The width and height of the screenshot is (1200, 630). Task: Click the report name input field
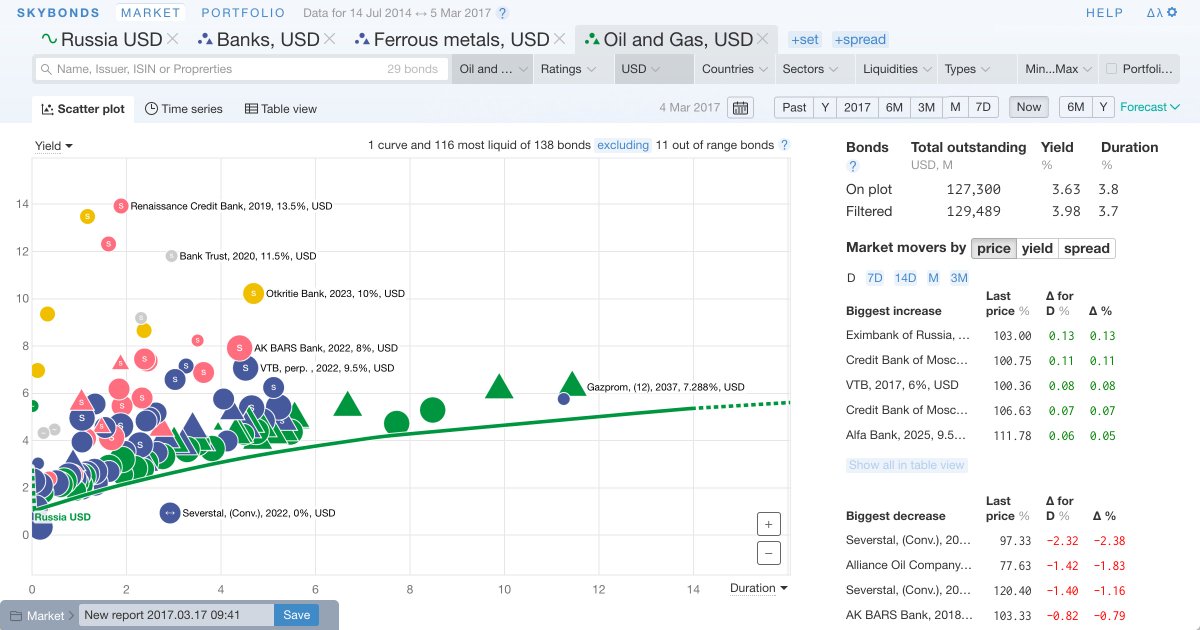coord(176,615)
